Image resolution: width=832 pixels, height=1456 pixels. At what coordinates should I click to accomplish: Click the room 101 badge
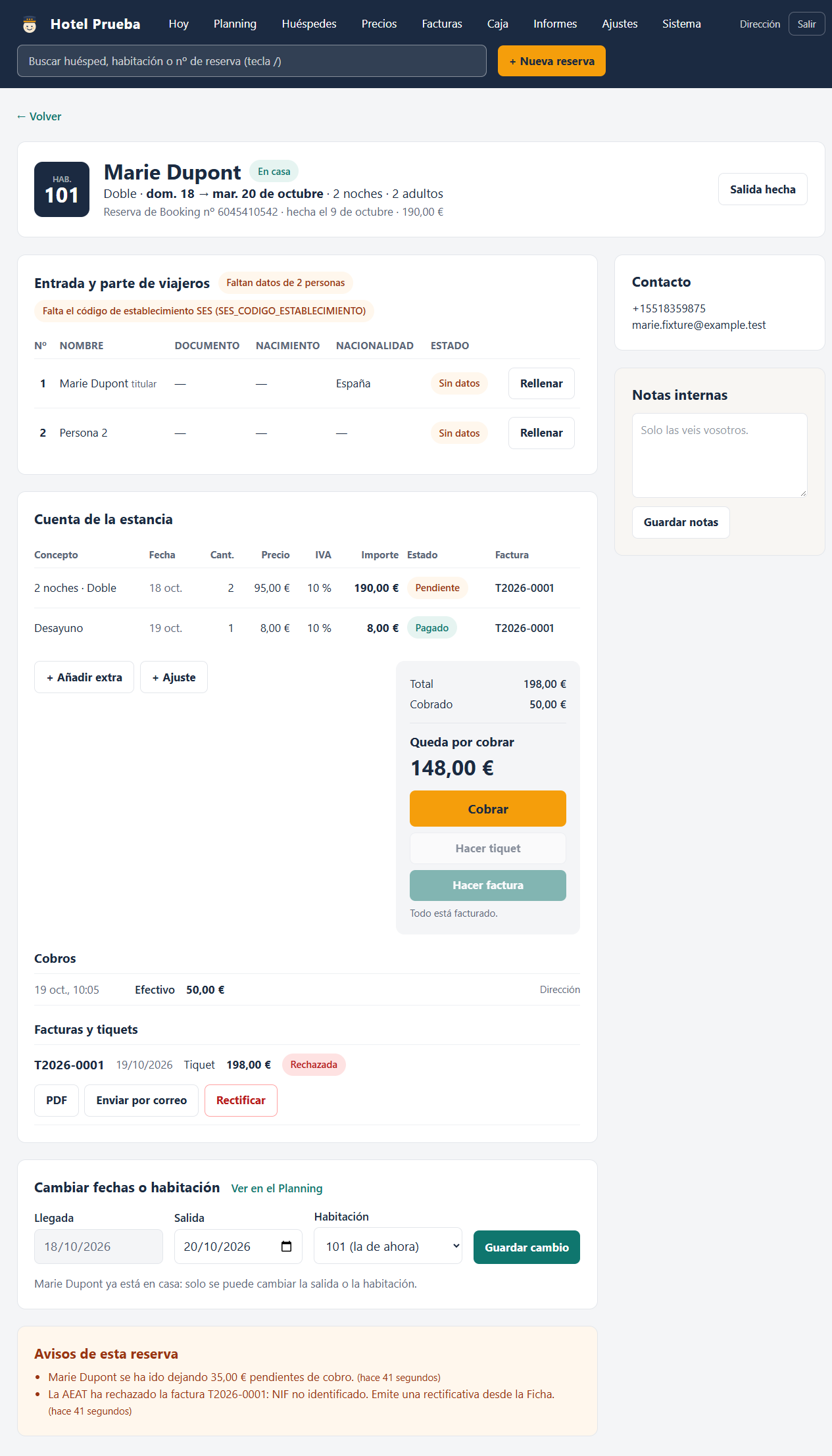coord(62,189)
